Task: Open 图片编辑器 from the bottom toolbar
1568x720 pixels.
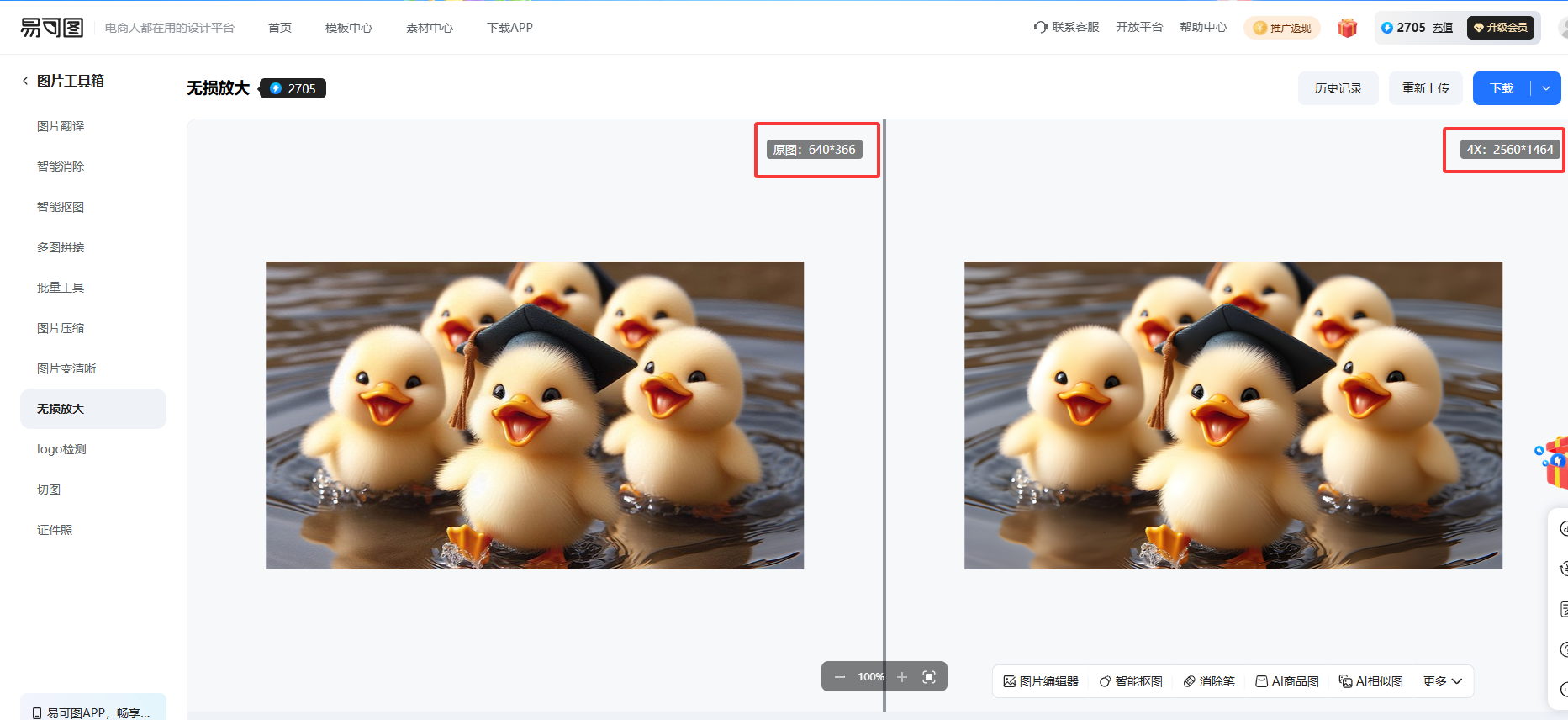Action: 1041,681
